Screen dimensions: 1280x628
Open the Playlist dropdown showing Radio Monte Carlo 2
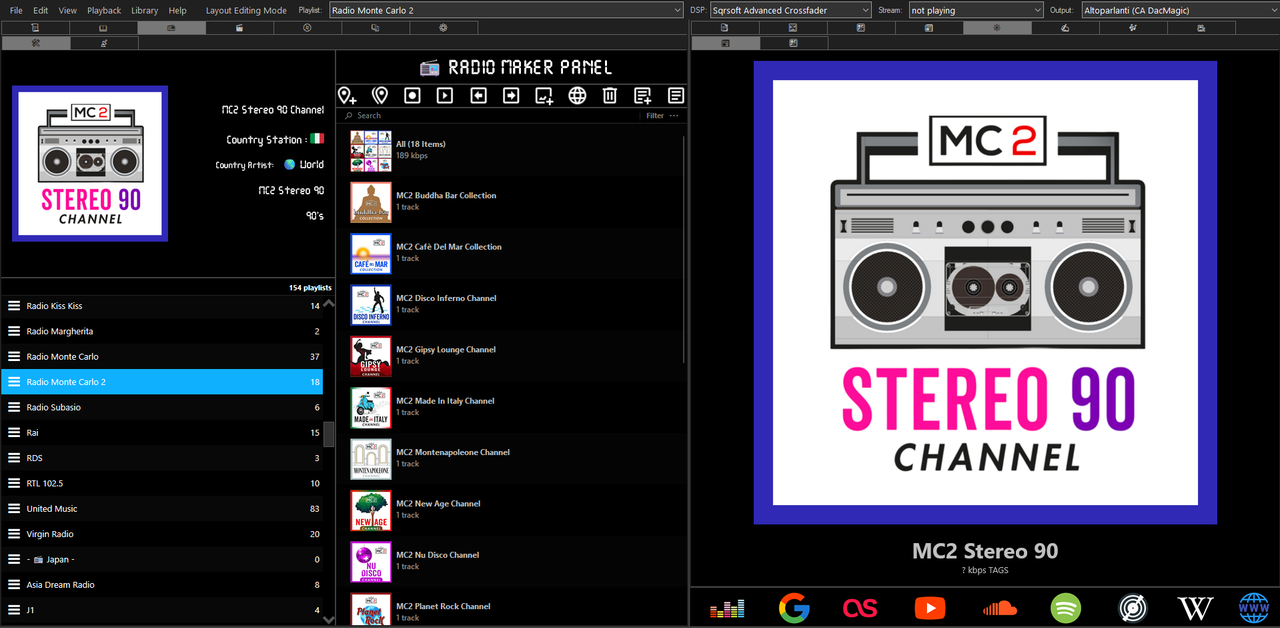tap(505, 10)
